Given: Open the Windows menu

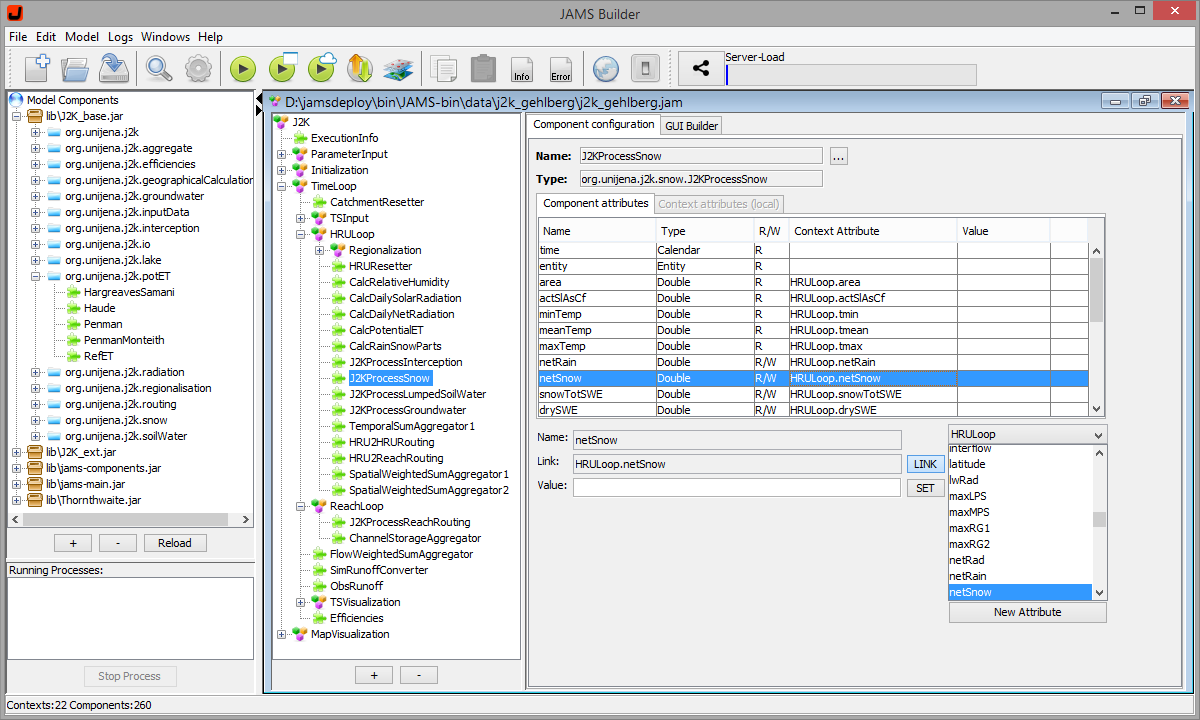Looking at the screenshot, I should [x=165, y=37].
